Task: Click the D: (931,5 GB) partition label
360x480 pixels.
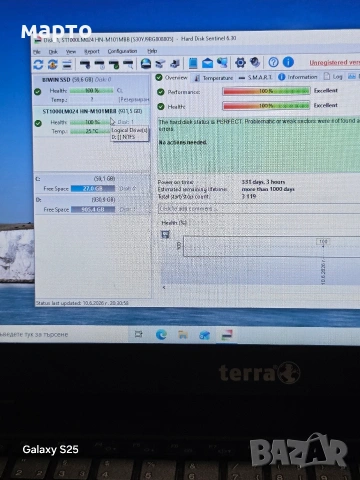Action: pos(103,199)
